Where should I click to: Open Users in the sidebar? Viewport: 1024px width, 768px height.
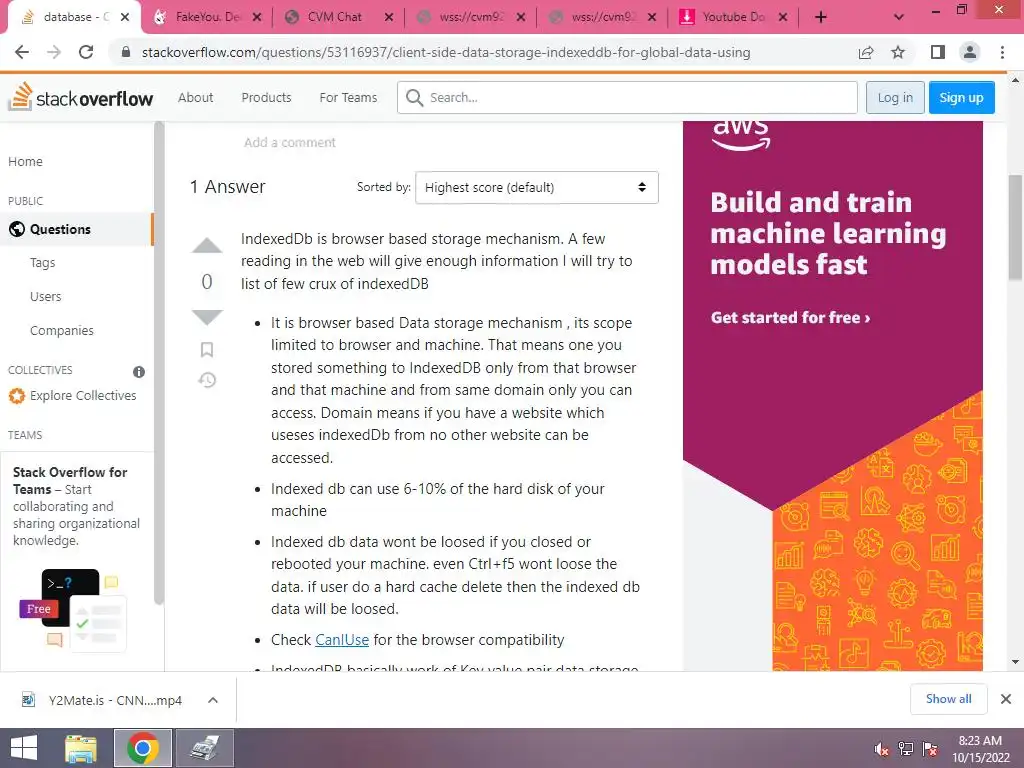pyautogui.click(x=45, y=296)
